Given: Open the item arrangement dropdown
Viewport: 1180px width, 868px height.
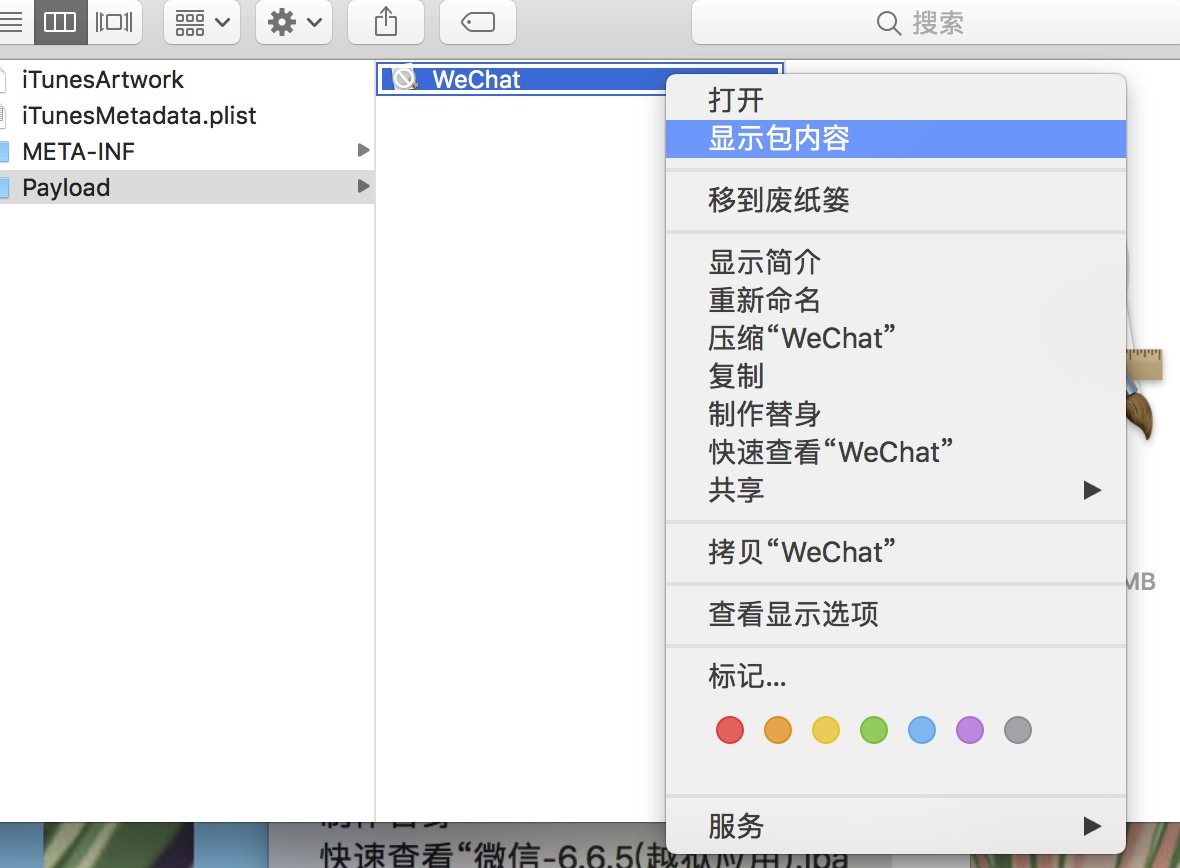Looking at the screenshot, I should point(202,22).
